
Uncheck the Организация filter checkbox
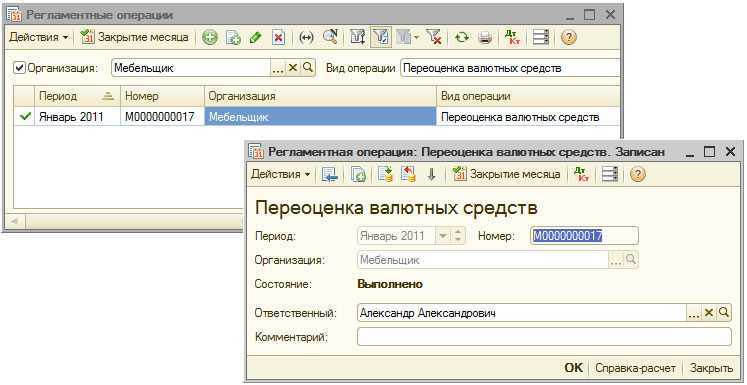tap(19, 68)
